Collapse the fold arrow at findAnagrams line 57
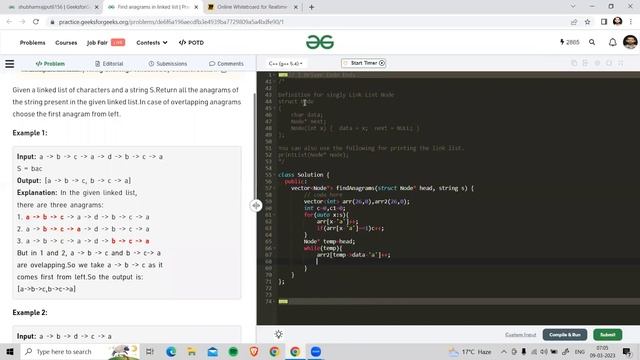 274,188
